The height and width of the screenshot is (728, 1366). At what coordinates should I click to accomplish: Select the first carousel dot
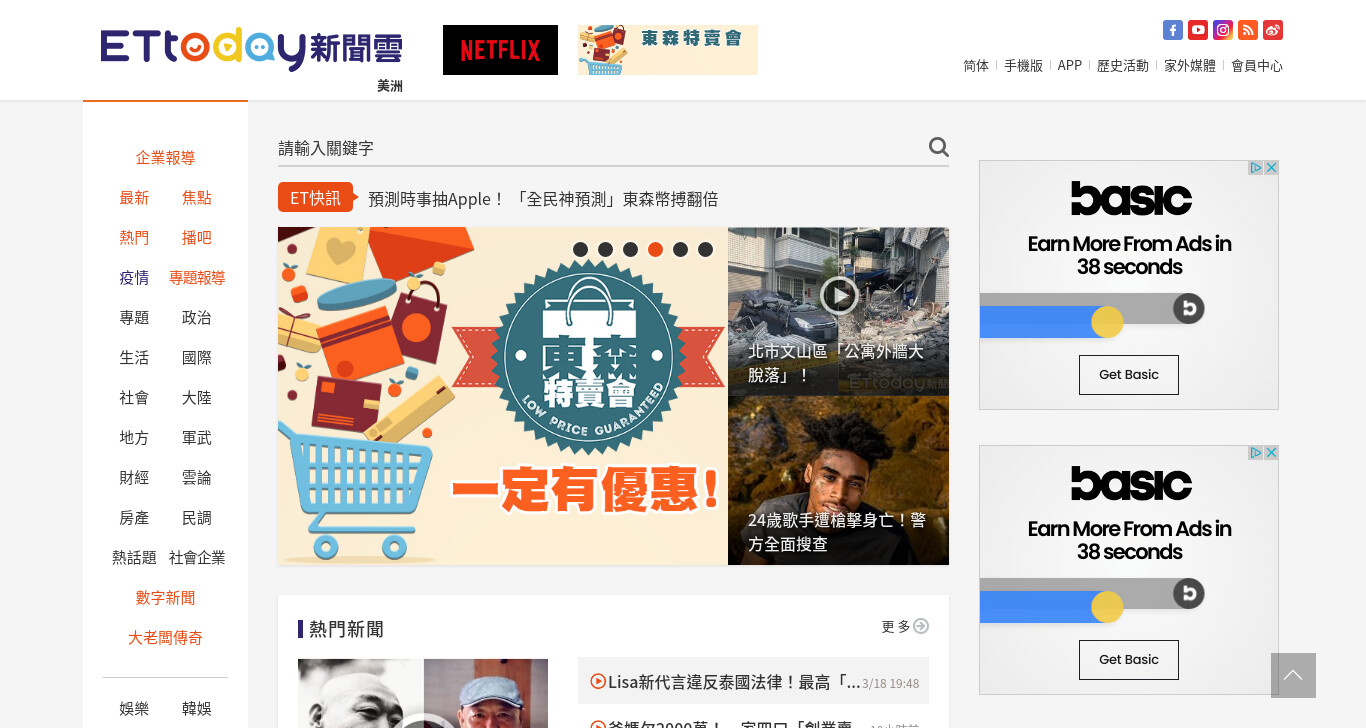pos(580,249)
